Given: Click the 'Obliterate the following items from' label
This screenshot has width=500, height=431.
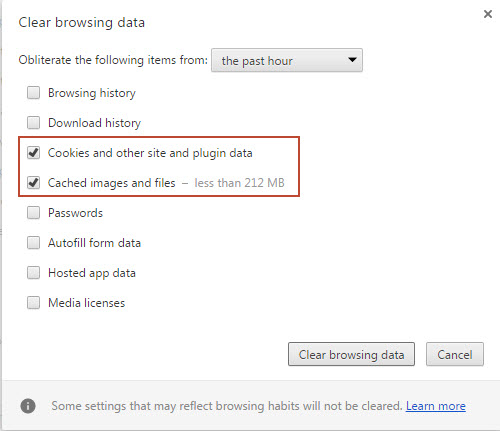Looking at the screenshot, I should [x=113, y=60].
